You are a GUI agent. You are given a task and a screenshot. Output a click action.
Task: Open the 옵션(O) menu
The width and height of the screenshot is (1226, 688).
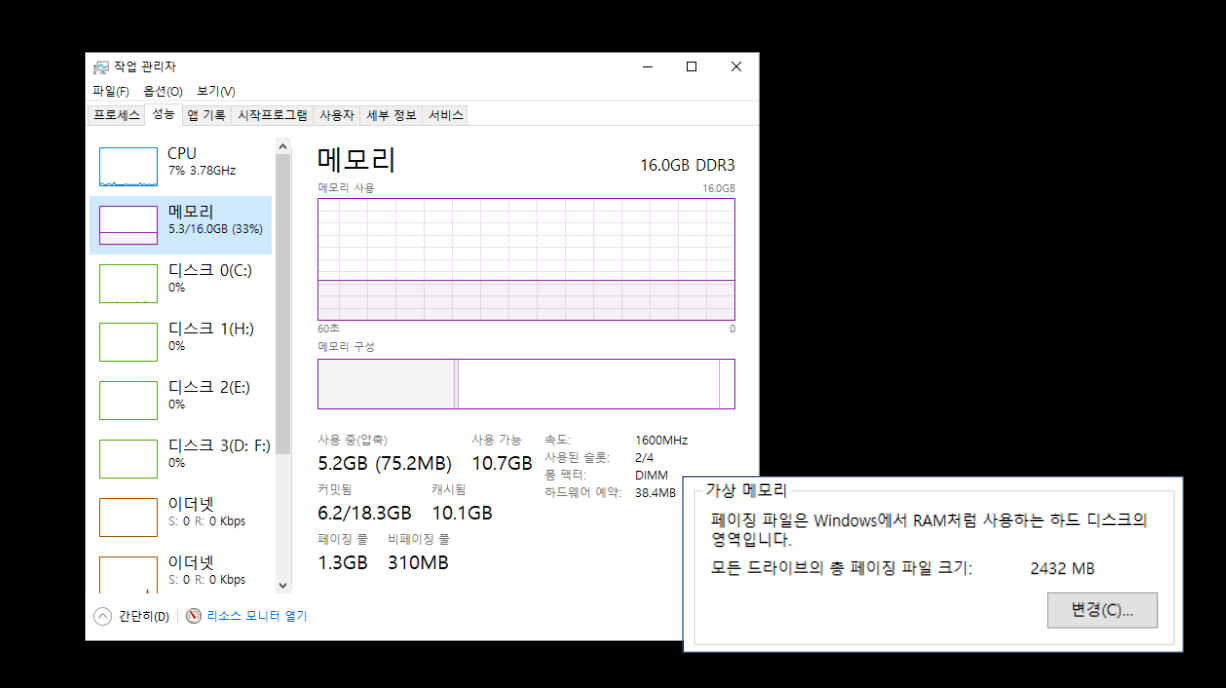tap(163, 91)
